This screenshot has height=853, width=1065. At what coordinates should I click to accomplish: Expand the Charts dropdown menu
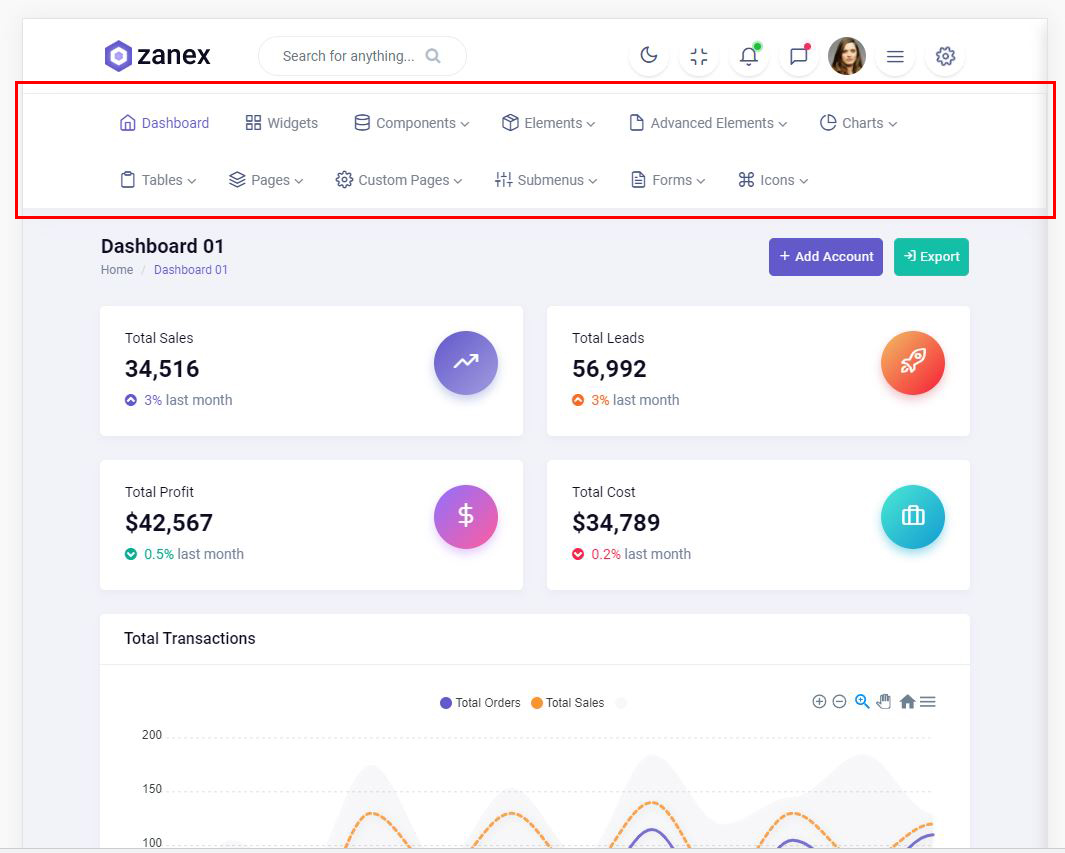pos(858,123)
